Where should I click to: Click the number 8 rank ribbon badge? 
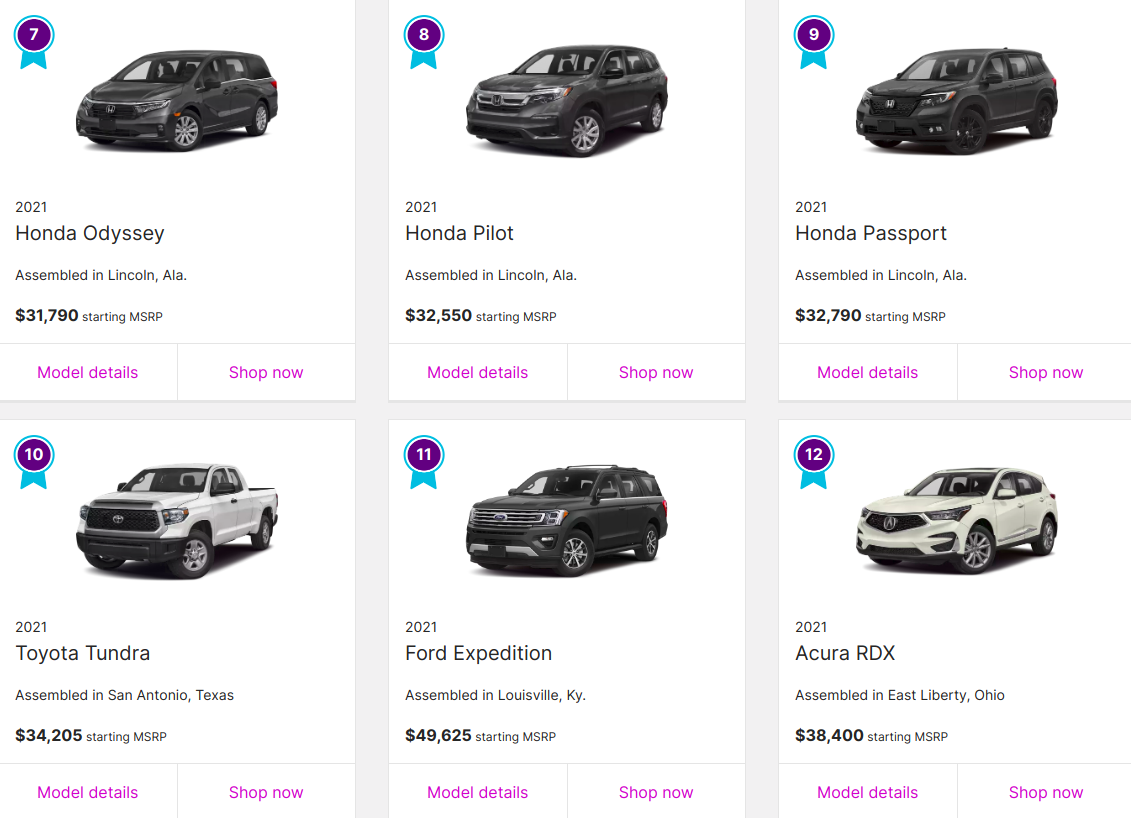[424, 38]
